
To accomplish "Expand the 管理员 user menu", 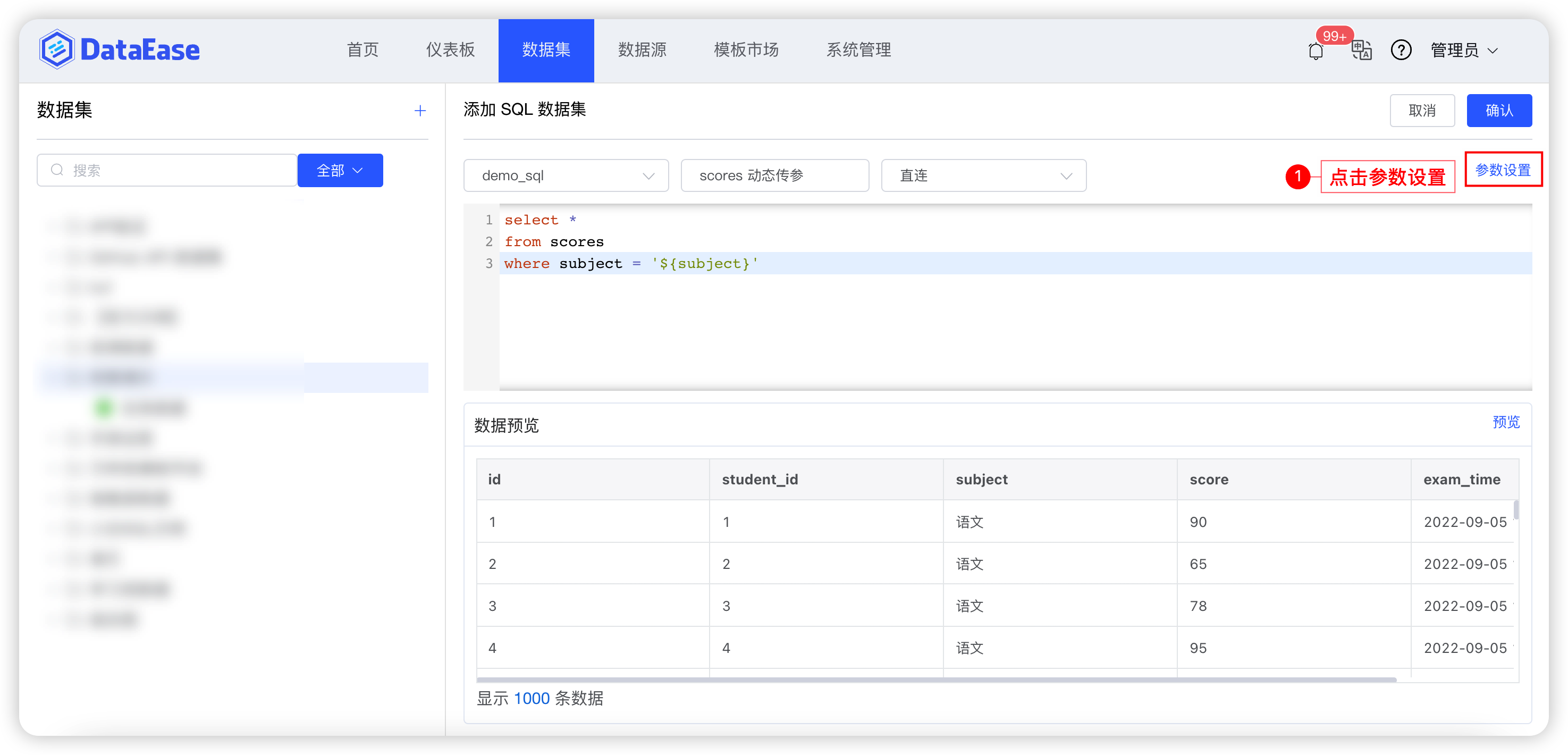I will (1464, 51).
